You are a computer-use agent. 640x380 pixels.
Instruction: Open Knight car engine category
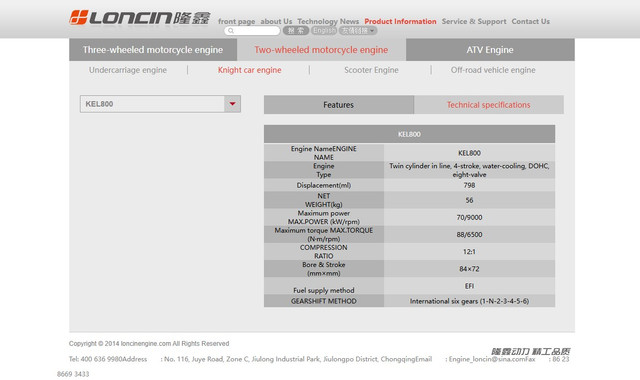pos(249,70)
